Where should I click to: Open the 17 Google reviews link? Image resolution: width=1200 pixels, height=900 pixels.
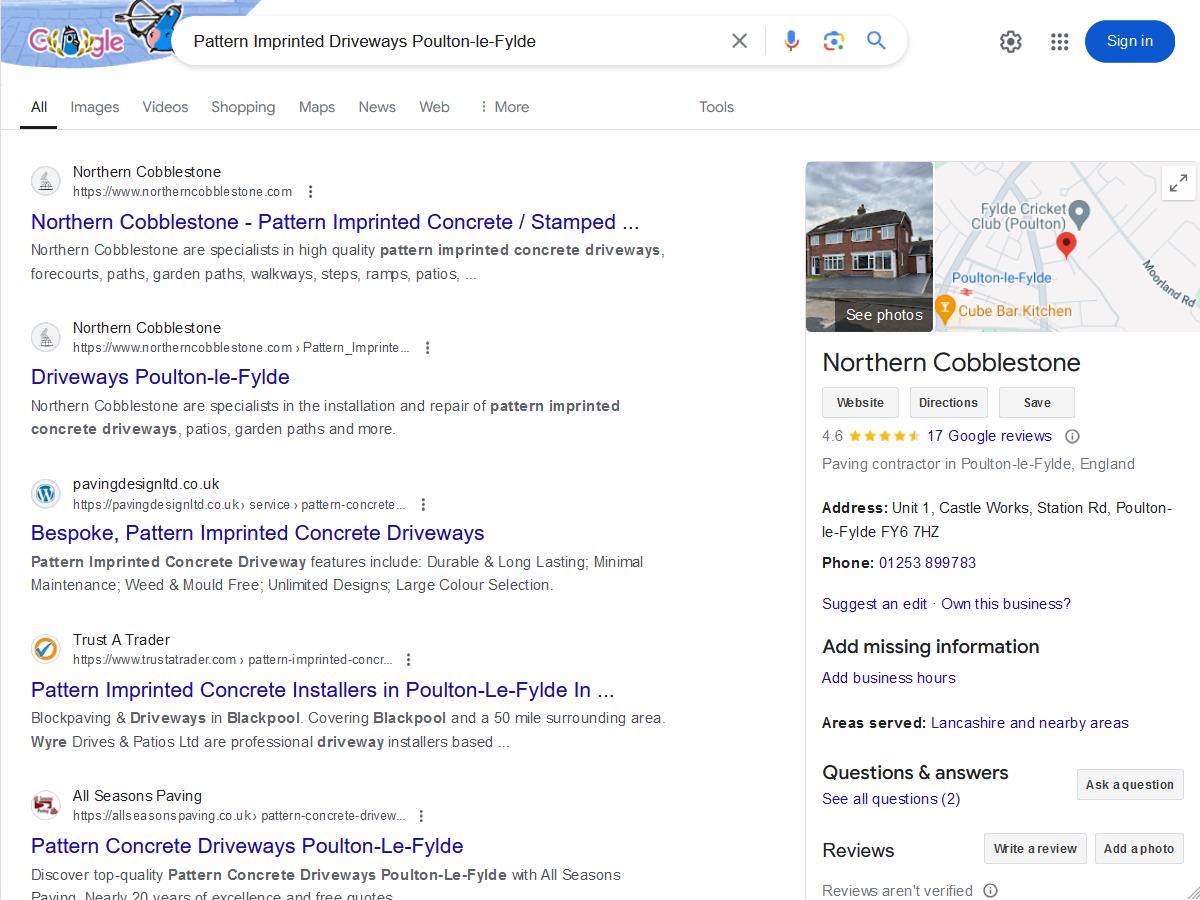989,436
